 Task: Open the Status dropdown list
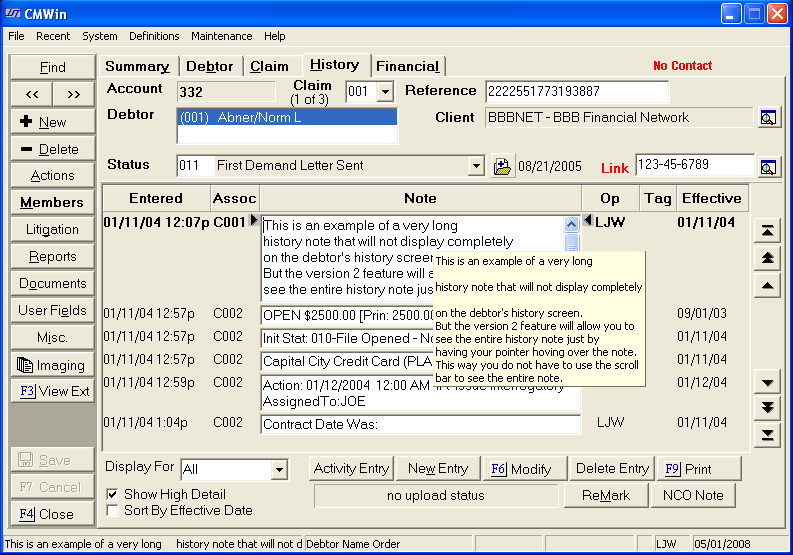click(x=476, y=166)
